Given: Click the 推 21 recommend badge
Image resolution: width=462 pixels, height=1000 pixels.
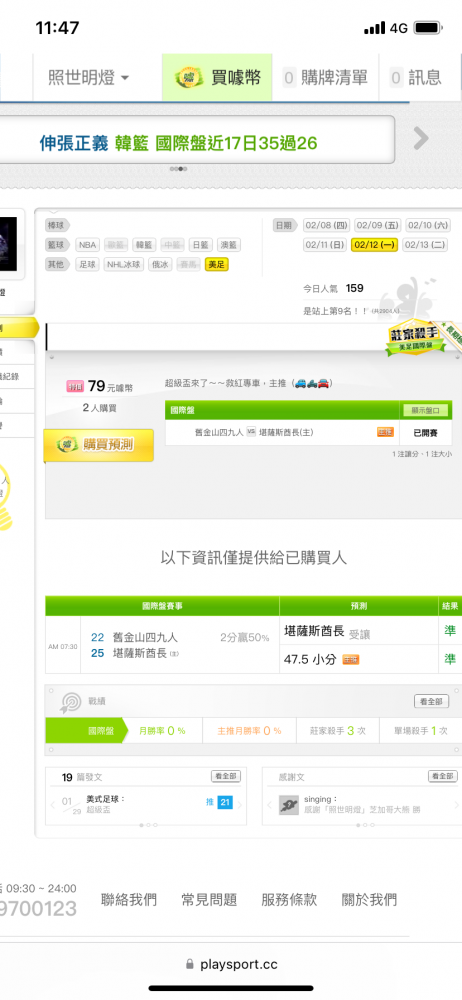Looking at the screenshot, I should (218, 802).
